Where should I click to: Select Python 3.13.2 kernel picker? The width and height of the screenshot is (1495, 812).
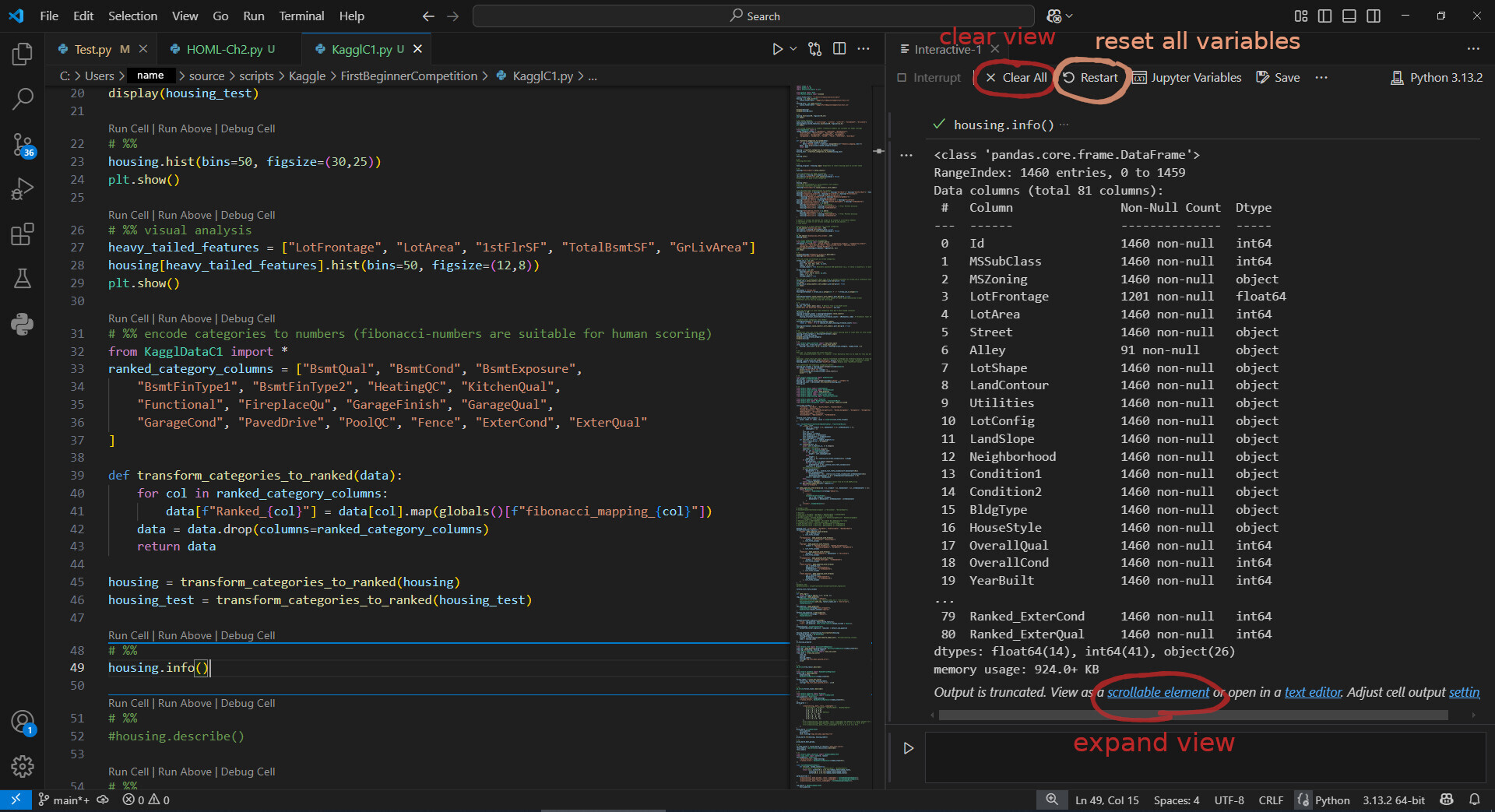click(x=1437, y=77)
